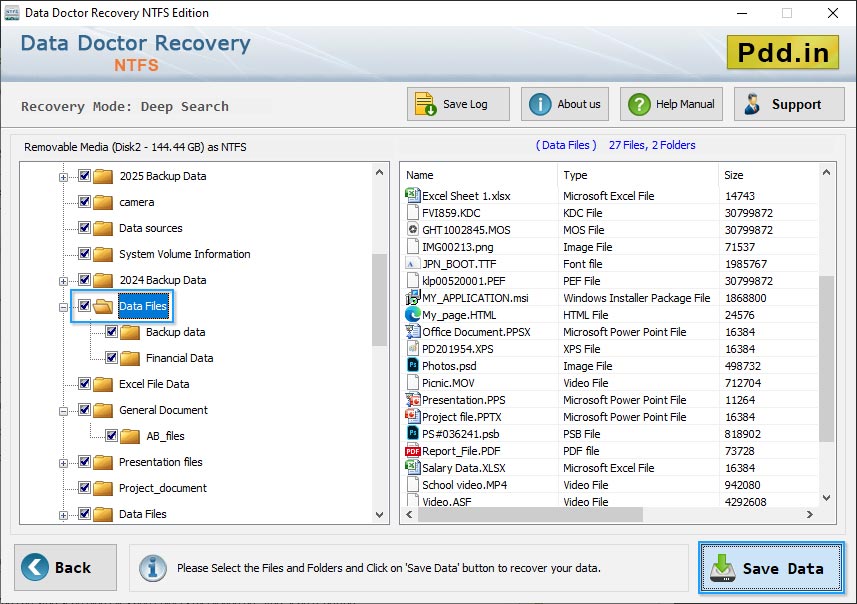Click the Help Manual question mark icon
Viewport: 857px width, 604px height.
pyautogui.click(x=639, y=104)
